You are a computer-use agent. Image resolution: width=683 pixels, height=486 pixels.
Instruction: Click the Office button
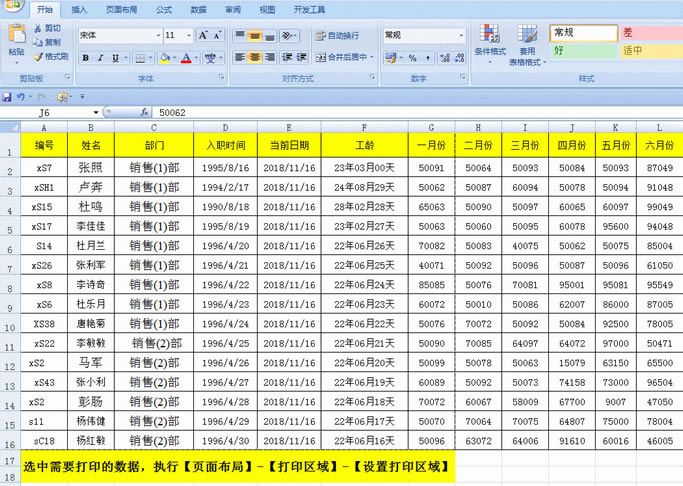click(x=12, y=6)
